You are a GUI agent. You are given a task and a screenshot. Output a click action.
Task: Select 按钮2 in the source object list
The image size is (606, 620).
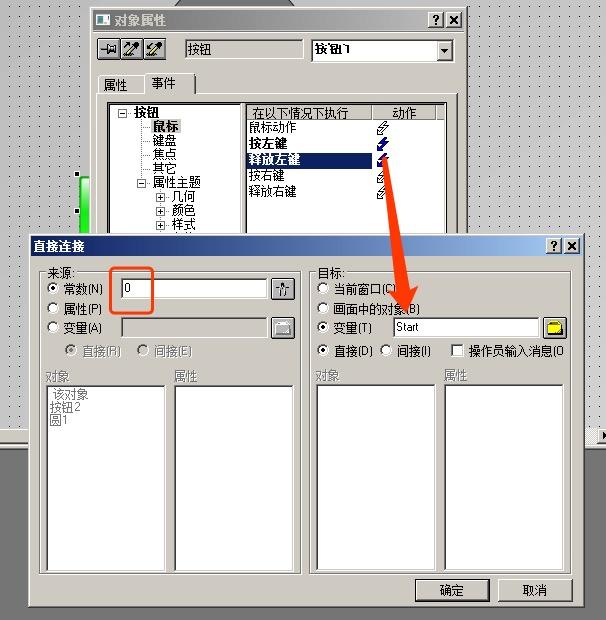tap(65, 407)
